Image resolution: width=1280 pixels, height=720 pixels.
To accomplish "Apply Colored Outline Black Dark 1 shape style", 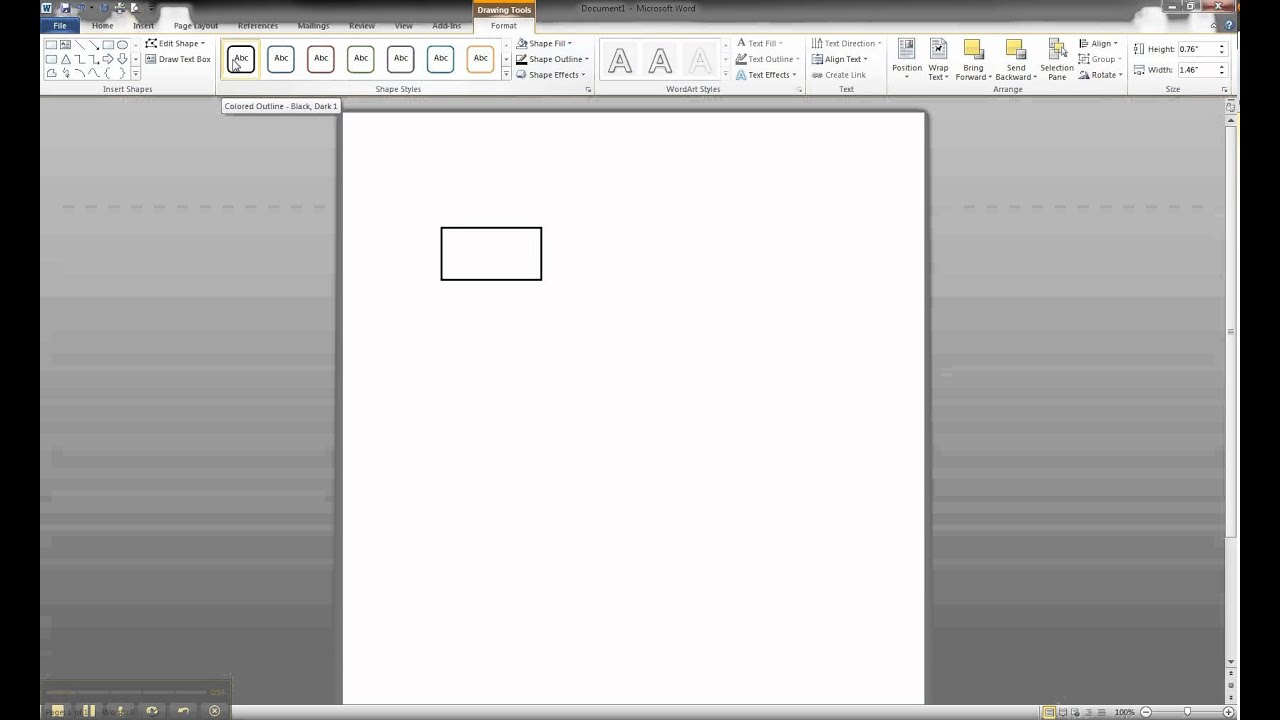I will pos(241,58).
